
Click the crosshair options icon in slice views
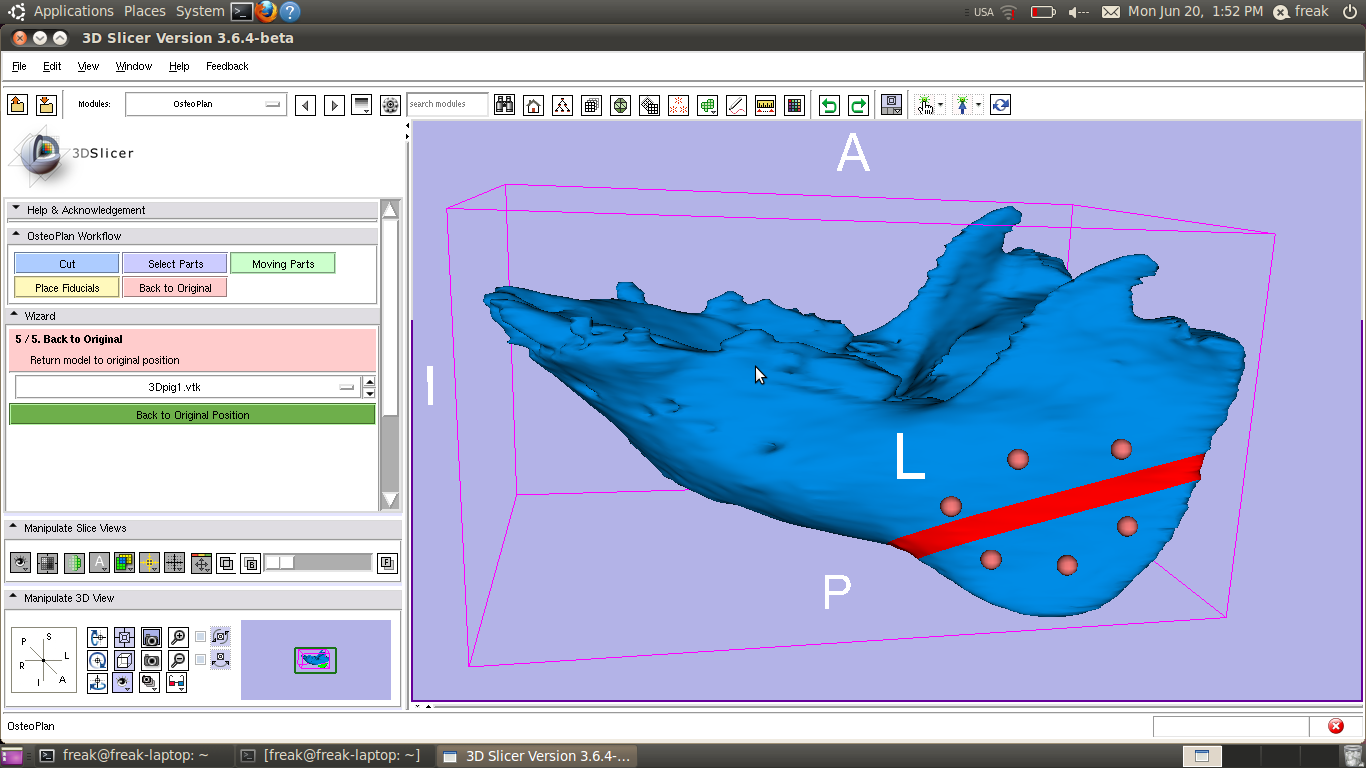point(150,563)
